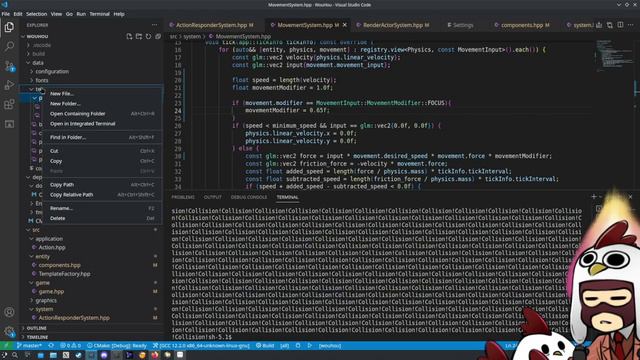Click master branch in status bar
This screenshot has height=360, width=640.
point(29,345)
